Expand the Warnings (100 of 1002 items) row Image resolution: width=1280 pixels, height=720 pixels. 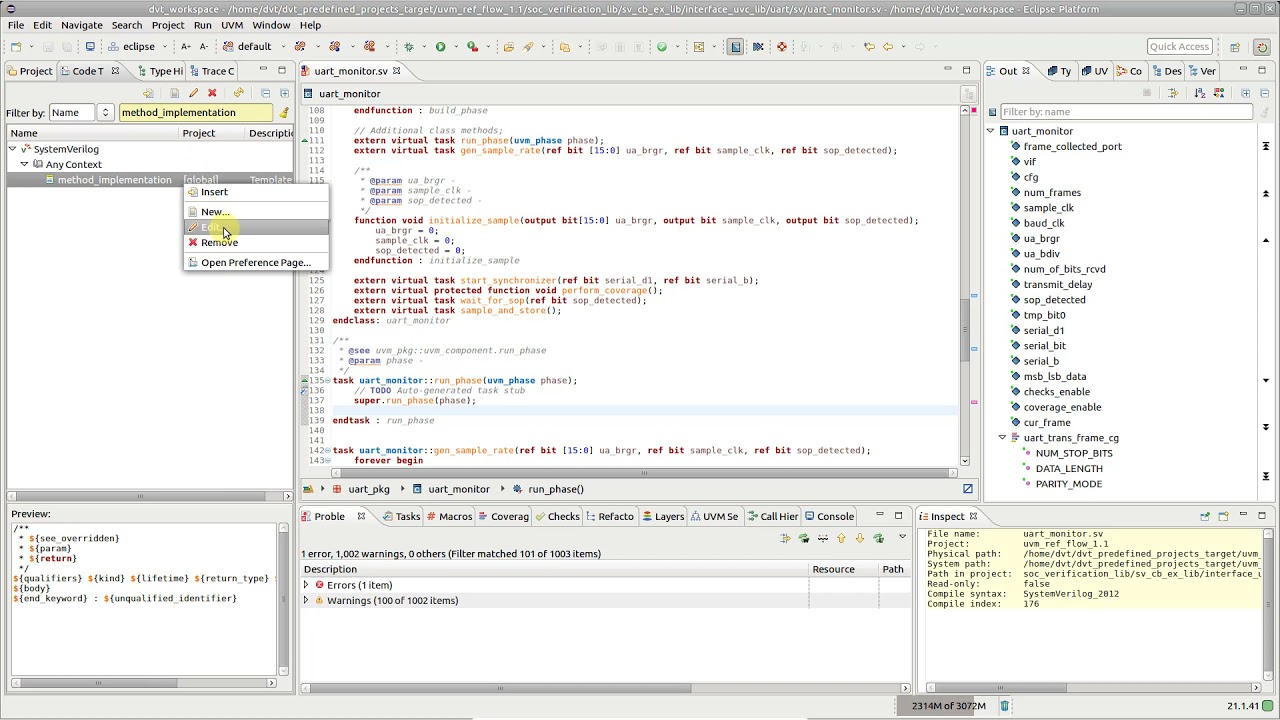tap(306, 601)
